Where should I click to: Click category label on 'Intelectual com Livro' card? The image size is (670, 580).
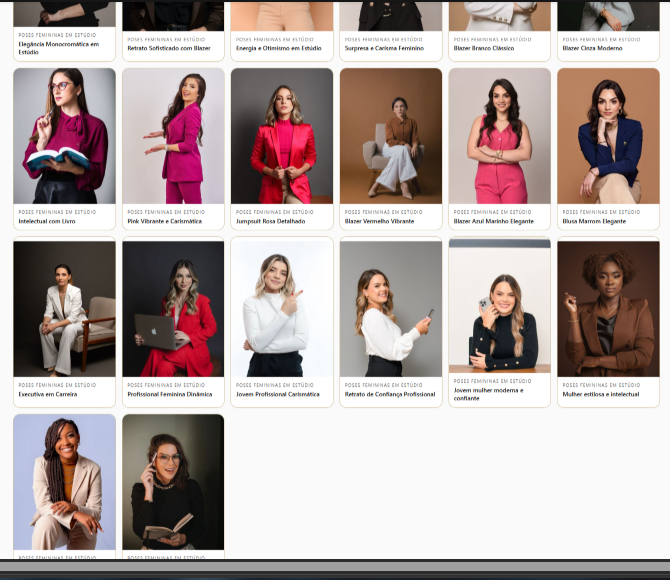tap(57, 212)
